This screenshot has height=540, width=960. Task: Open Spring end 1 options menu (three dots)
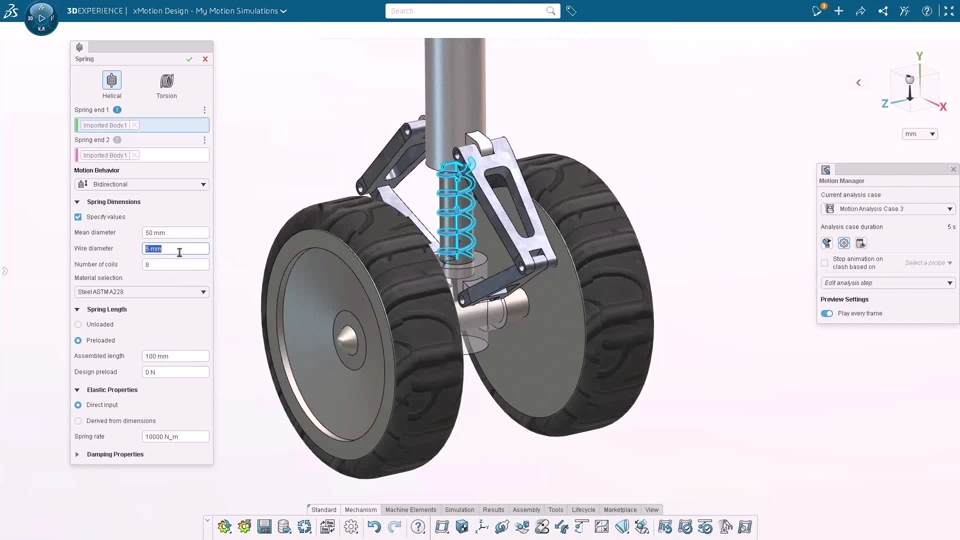[204, 110]
